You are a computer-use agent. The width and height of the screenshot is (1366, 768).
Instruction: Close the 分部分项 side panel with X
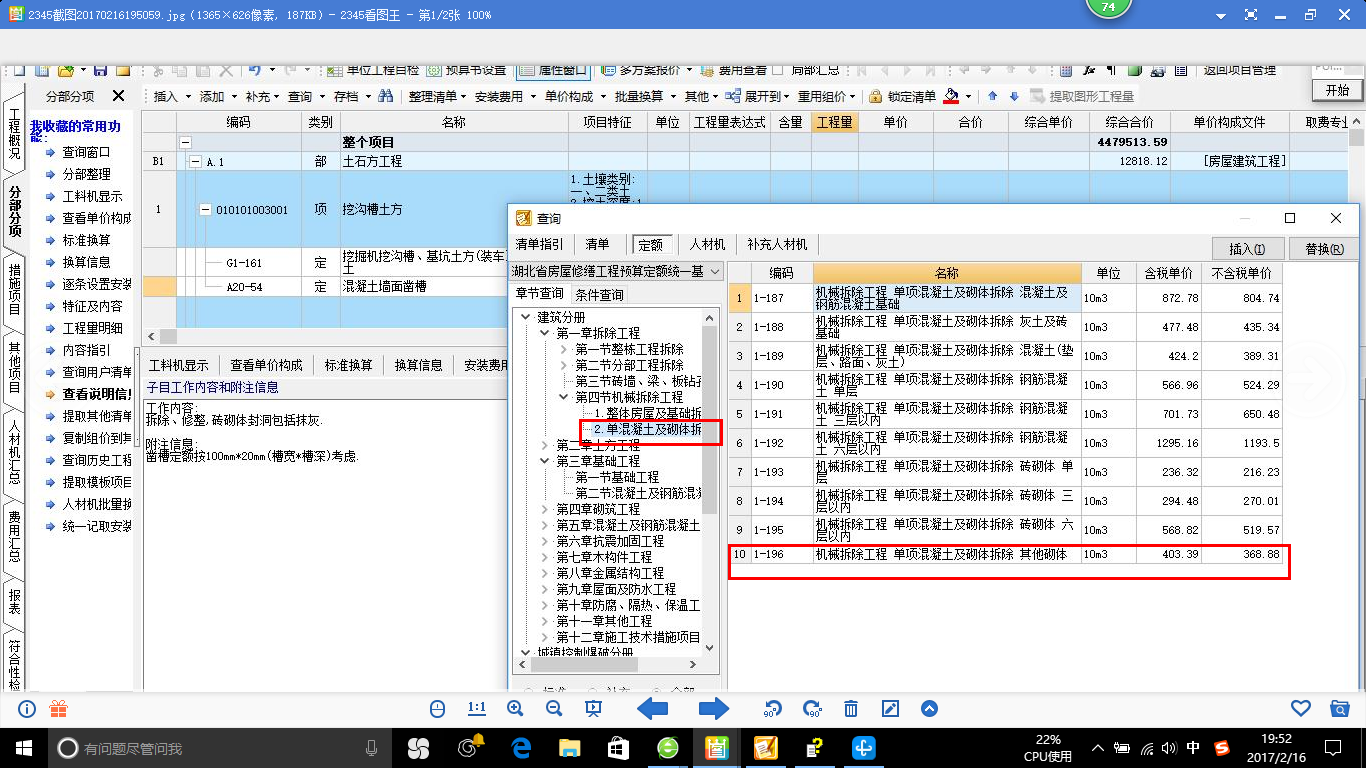pyautogui.click(x=118, y=96)
